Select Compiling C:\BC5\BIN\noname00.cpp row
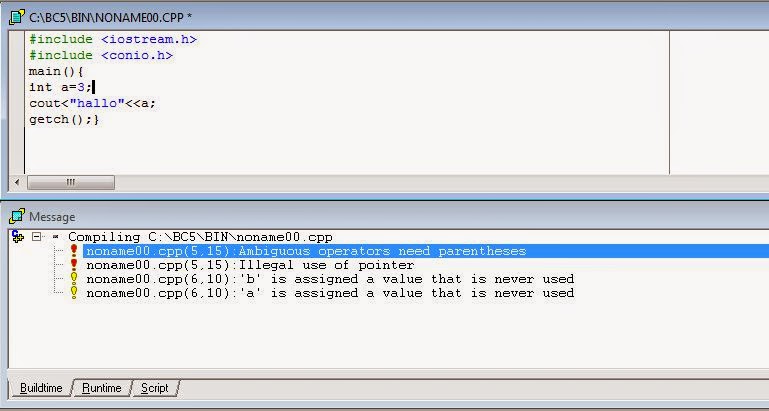The image size is (769, 411). click(200, 237)
